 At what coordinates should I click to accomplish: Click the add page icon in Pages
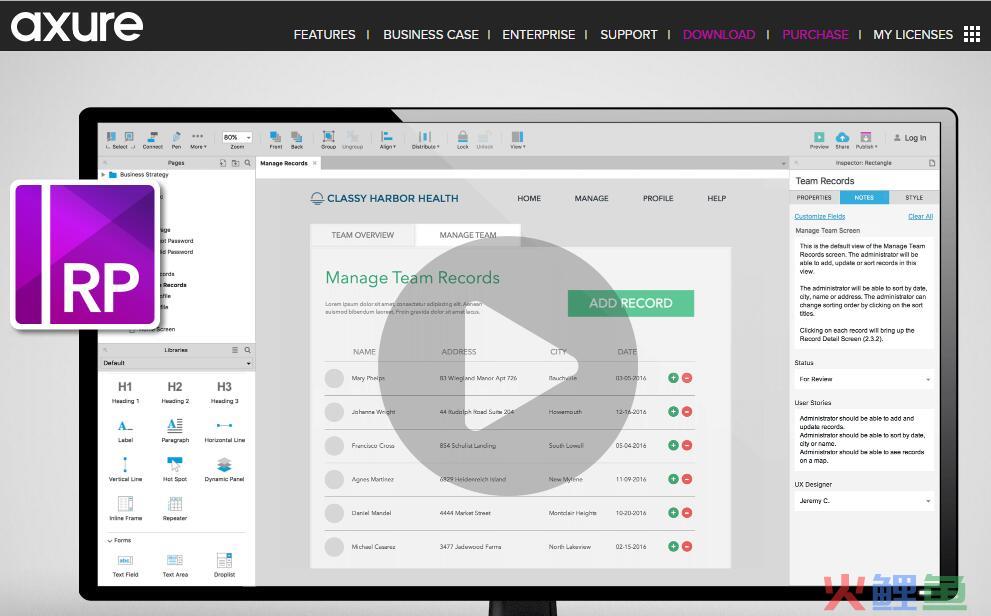tap(223, 163)
